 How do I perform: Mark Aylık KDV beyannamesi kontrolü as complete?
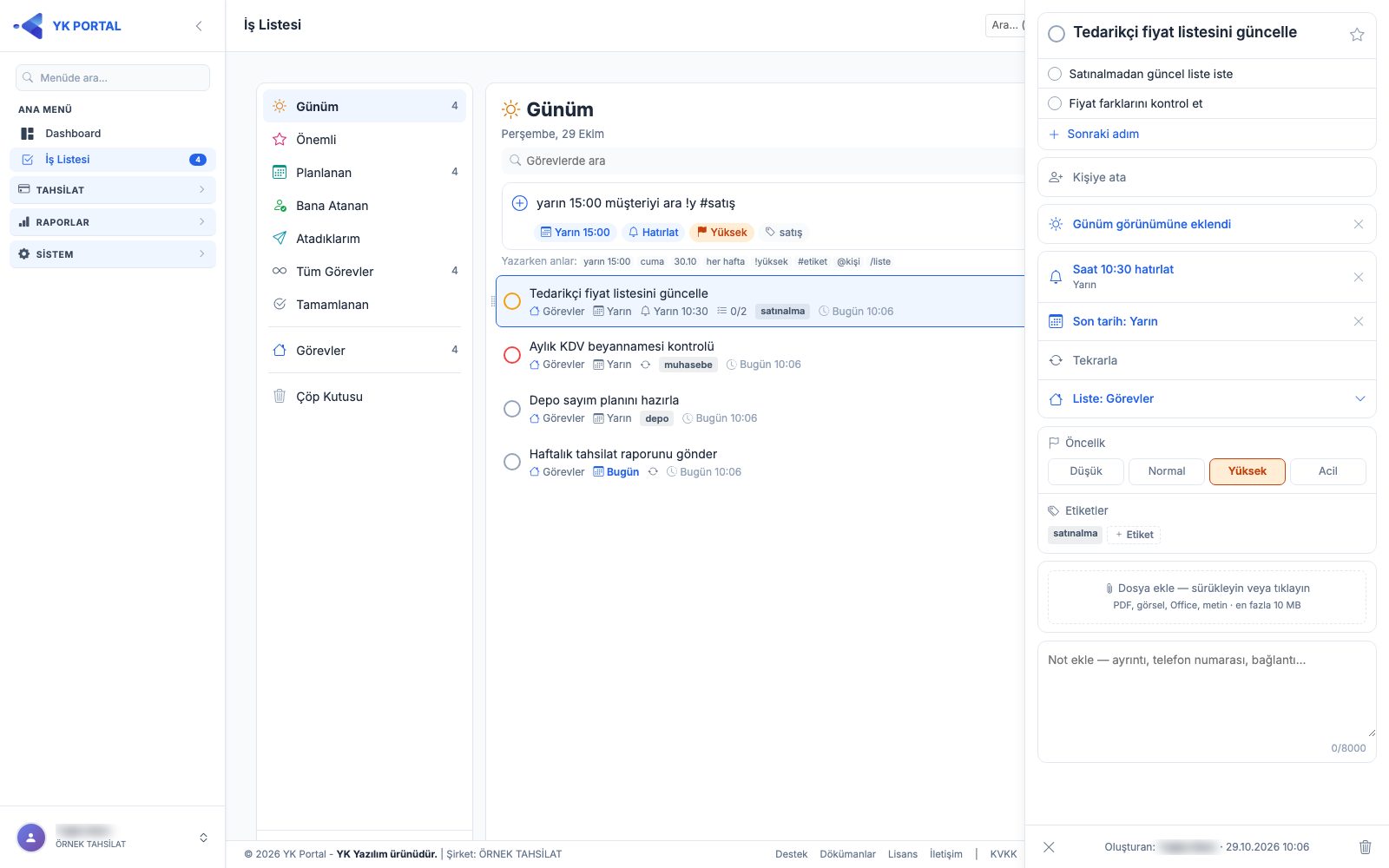pyautogui.click(x=512, y=355)
